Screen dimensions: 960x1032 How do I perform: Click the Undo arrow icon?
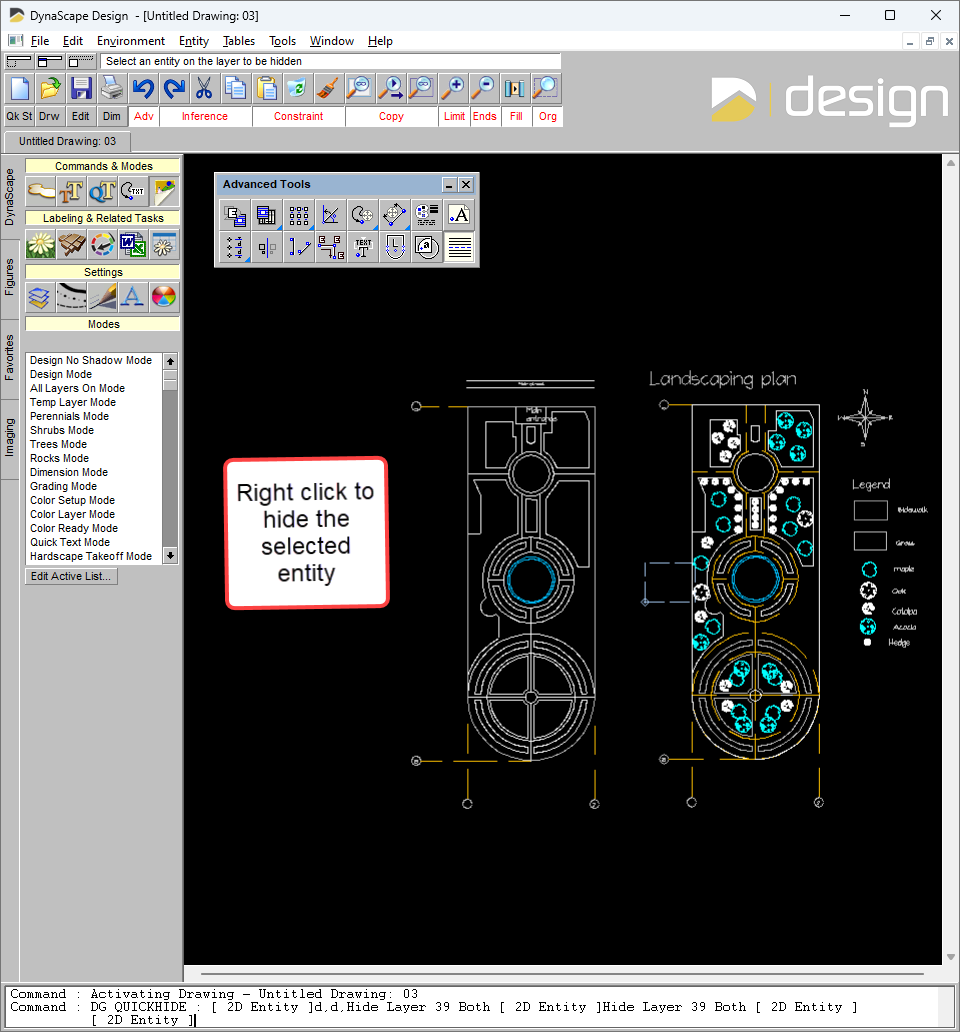click(x=143, y=88)
